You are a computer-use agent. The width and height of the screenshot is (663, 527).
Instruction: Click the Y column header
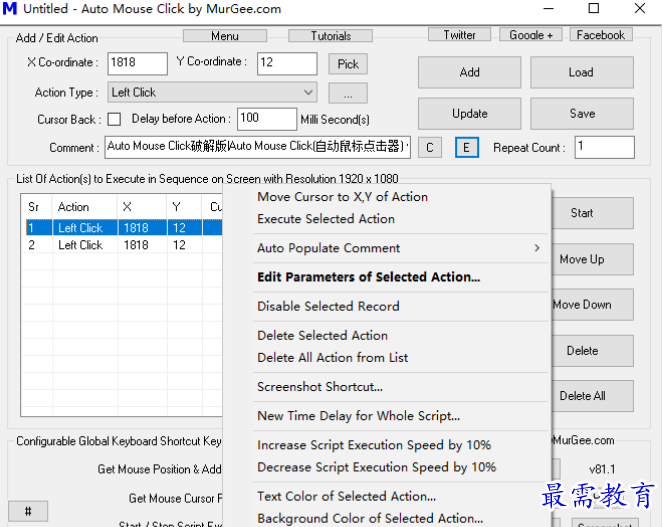(x=184, y=207)
